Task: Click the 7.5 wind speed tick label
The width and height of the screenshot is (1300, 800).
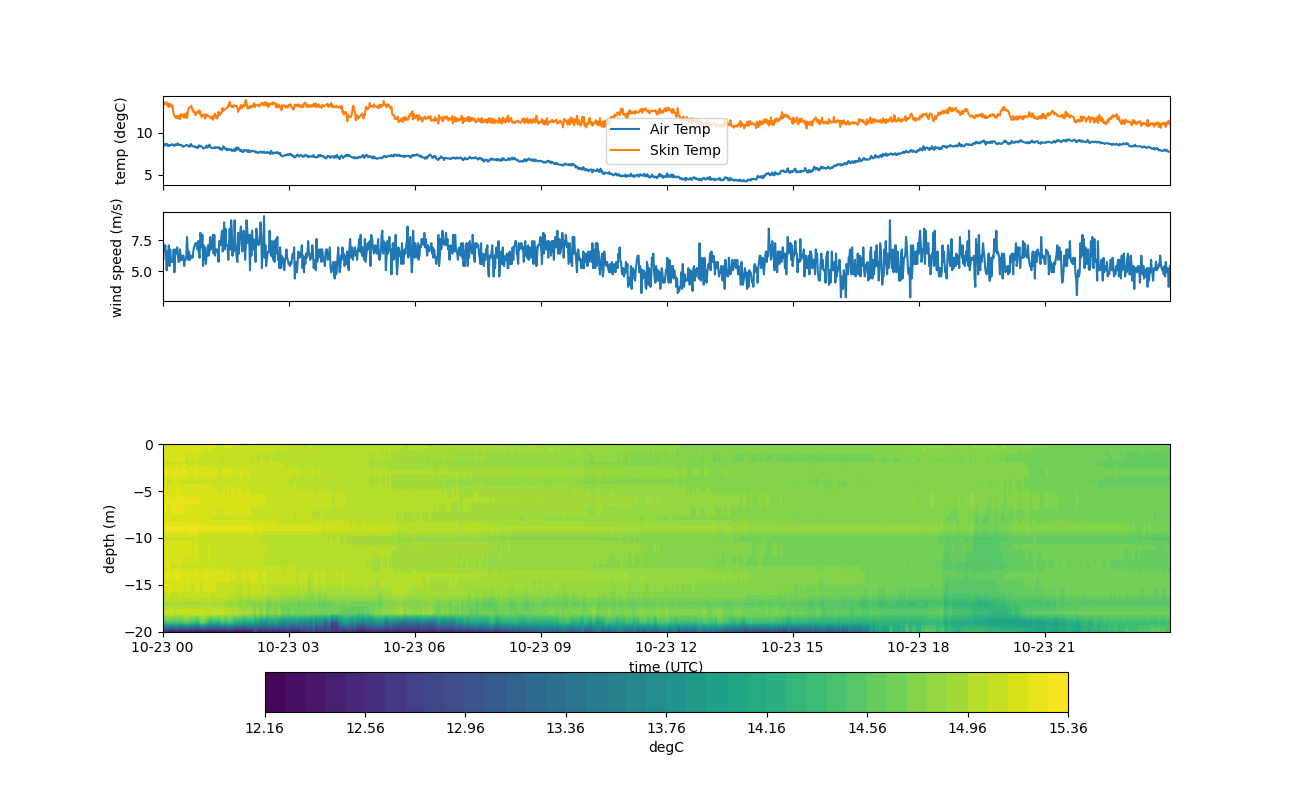Action: pos(141,241)
